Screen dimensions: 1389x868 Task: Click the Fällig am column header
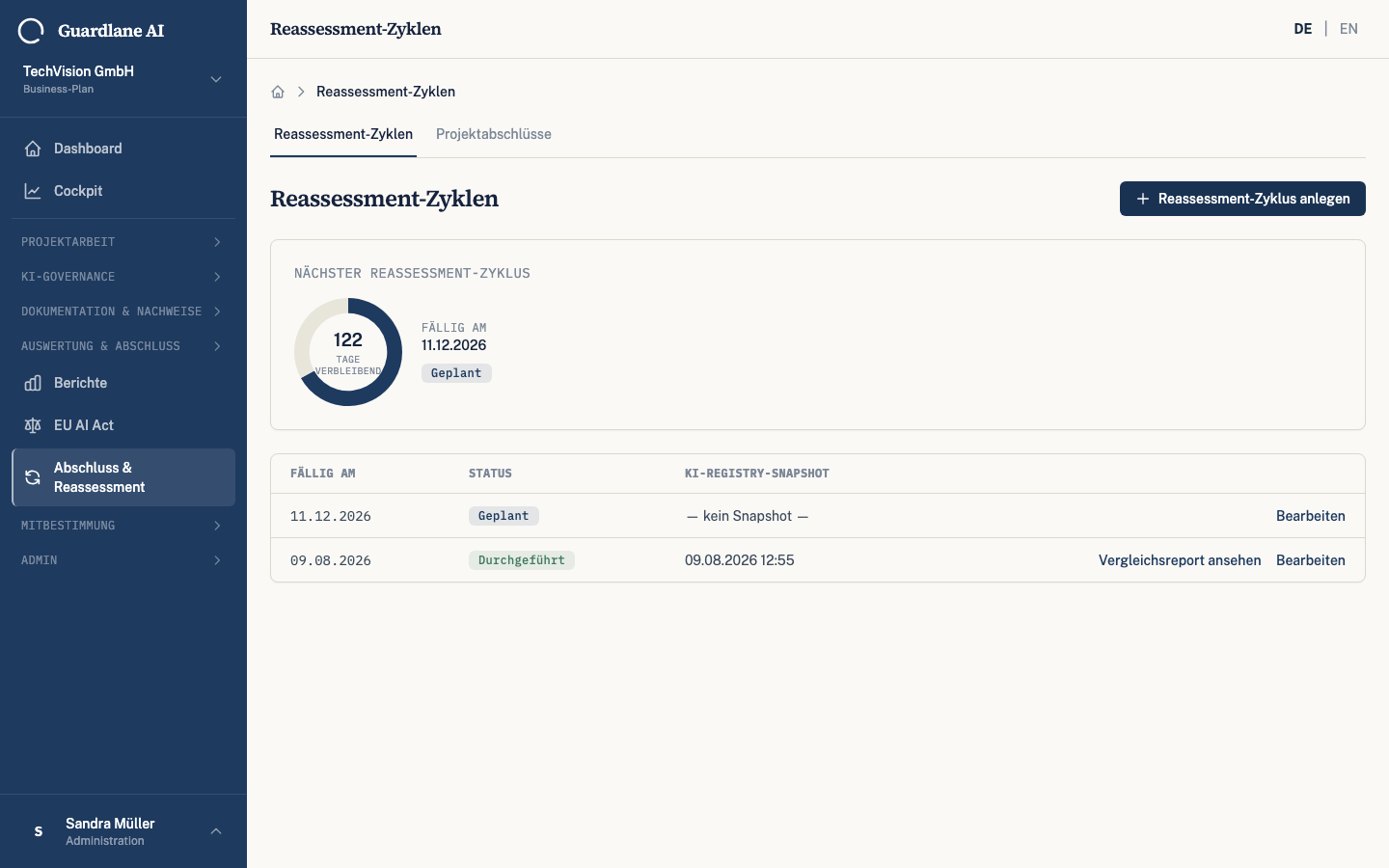(x=323, y=474)
